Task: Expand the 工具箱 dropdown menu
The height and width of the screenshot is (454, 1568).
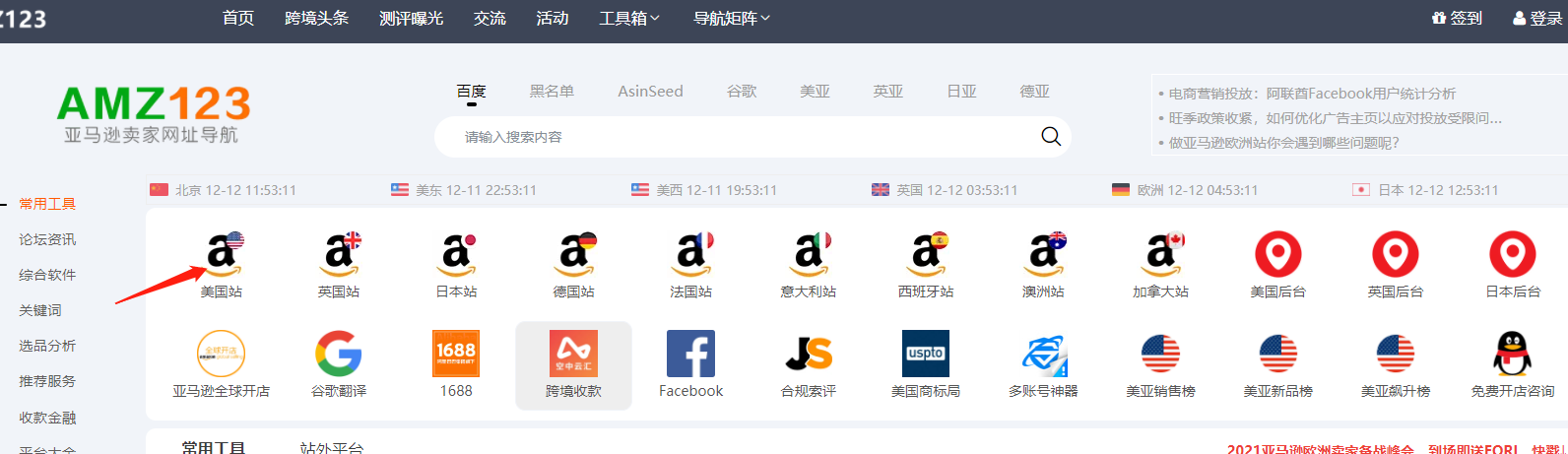Action: click(629, 19)
